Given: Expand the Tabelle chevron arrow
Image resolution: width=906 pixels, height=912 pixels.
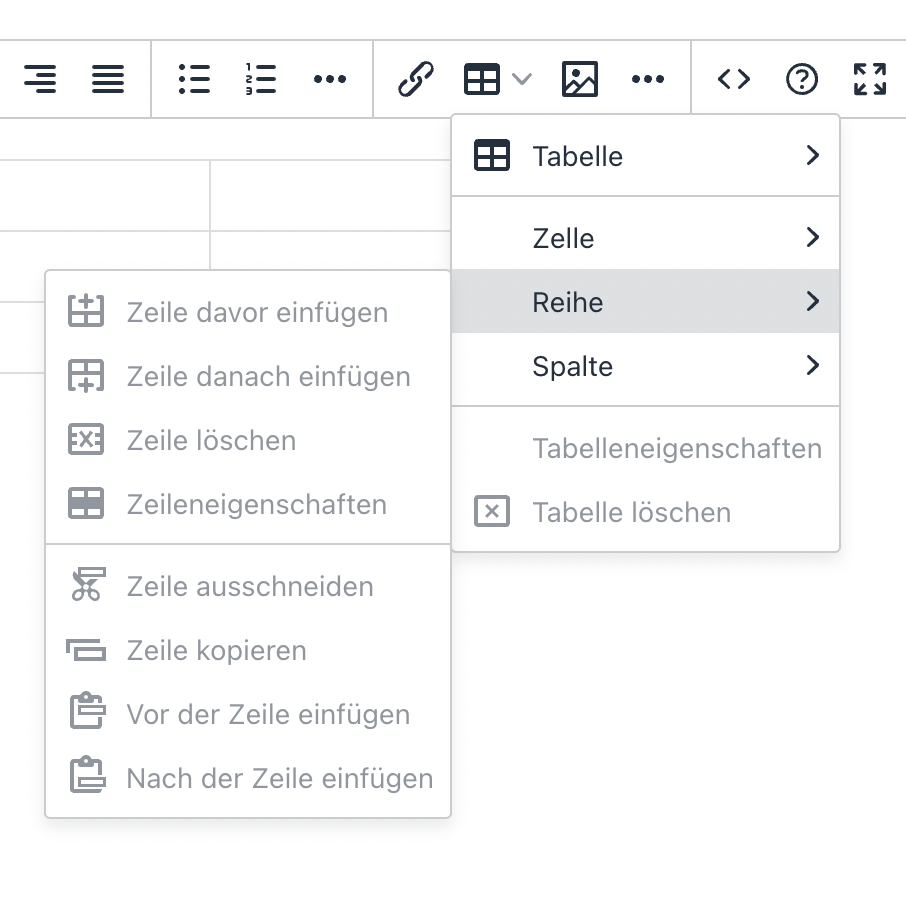Looking at the screenshot, I should pos(813,155).
